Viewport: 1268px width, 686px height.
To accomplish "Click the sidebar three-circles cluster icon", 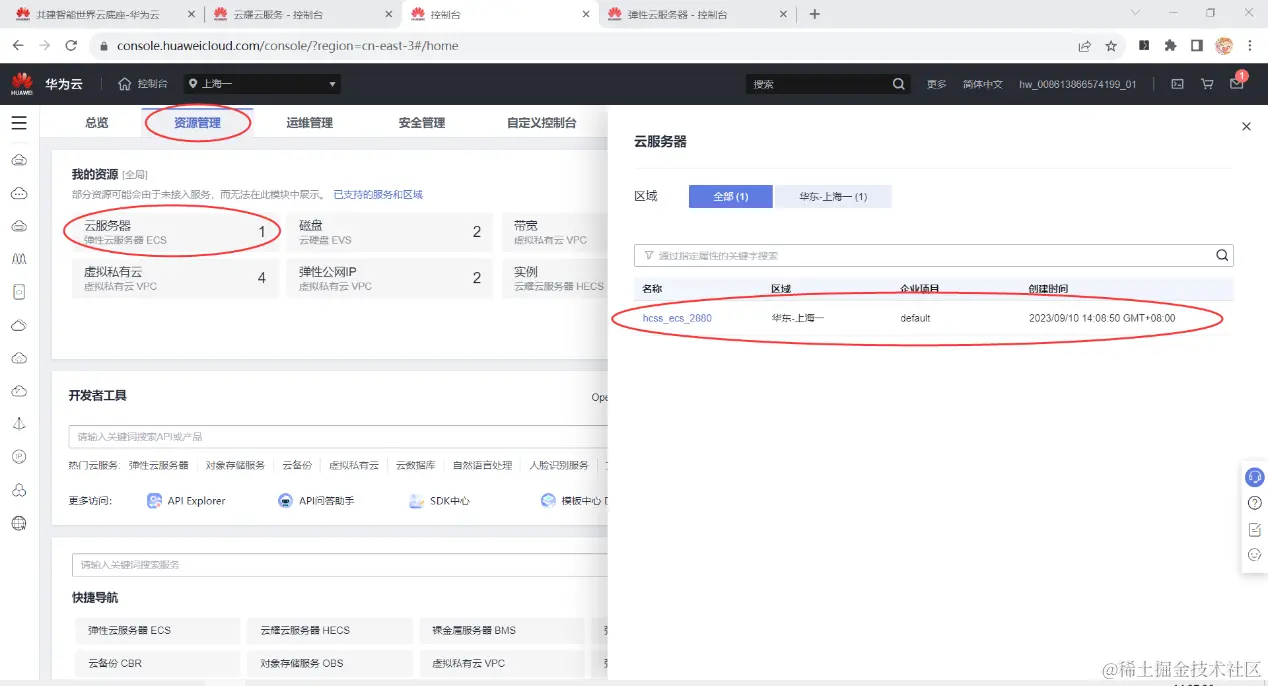I will pyautogui.click(x=18, y=489).
